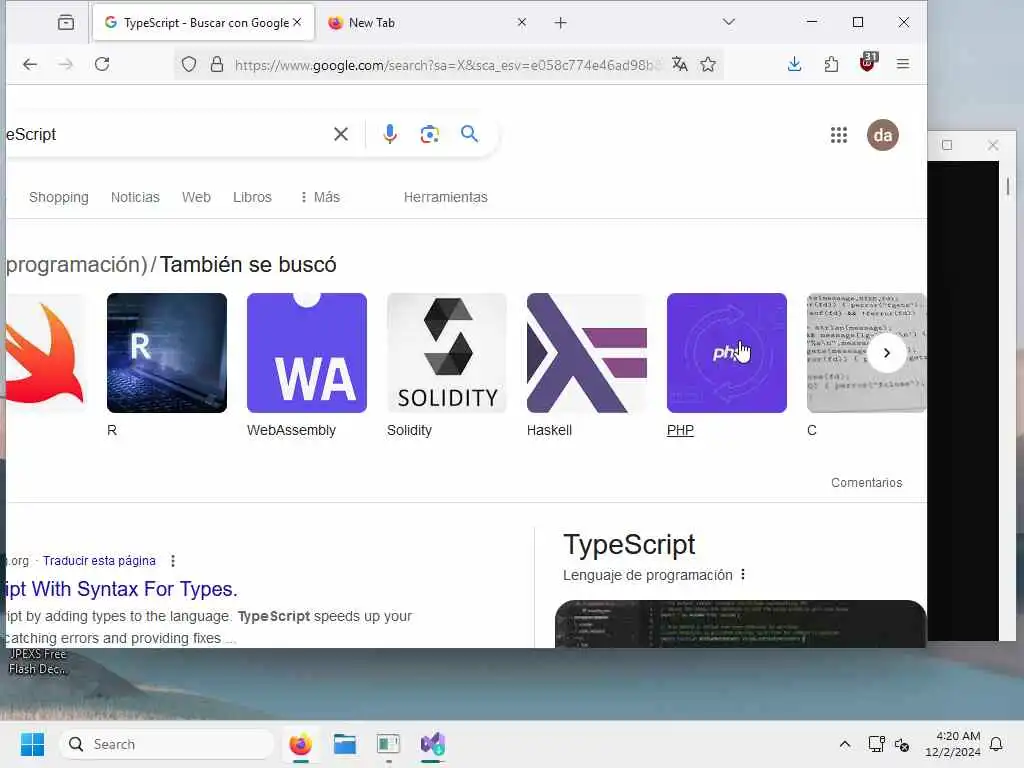Search by image with Google Lens
Screen dimensions: 1024x768
[x=429, y=135]
